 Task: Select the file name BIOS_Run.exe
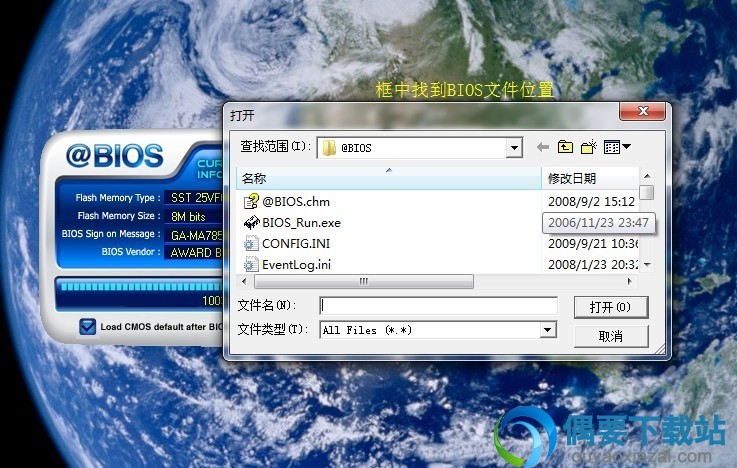301,223
